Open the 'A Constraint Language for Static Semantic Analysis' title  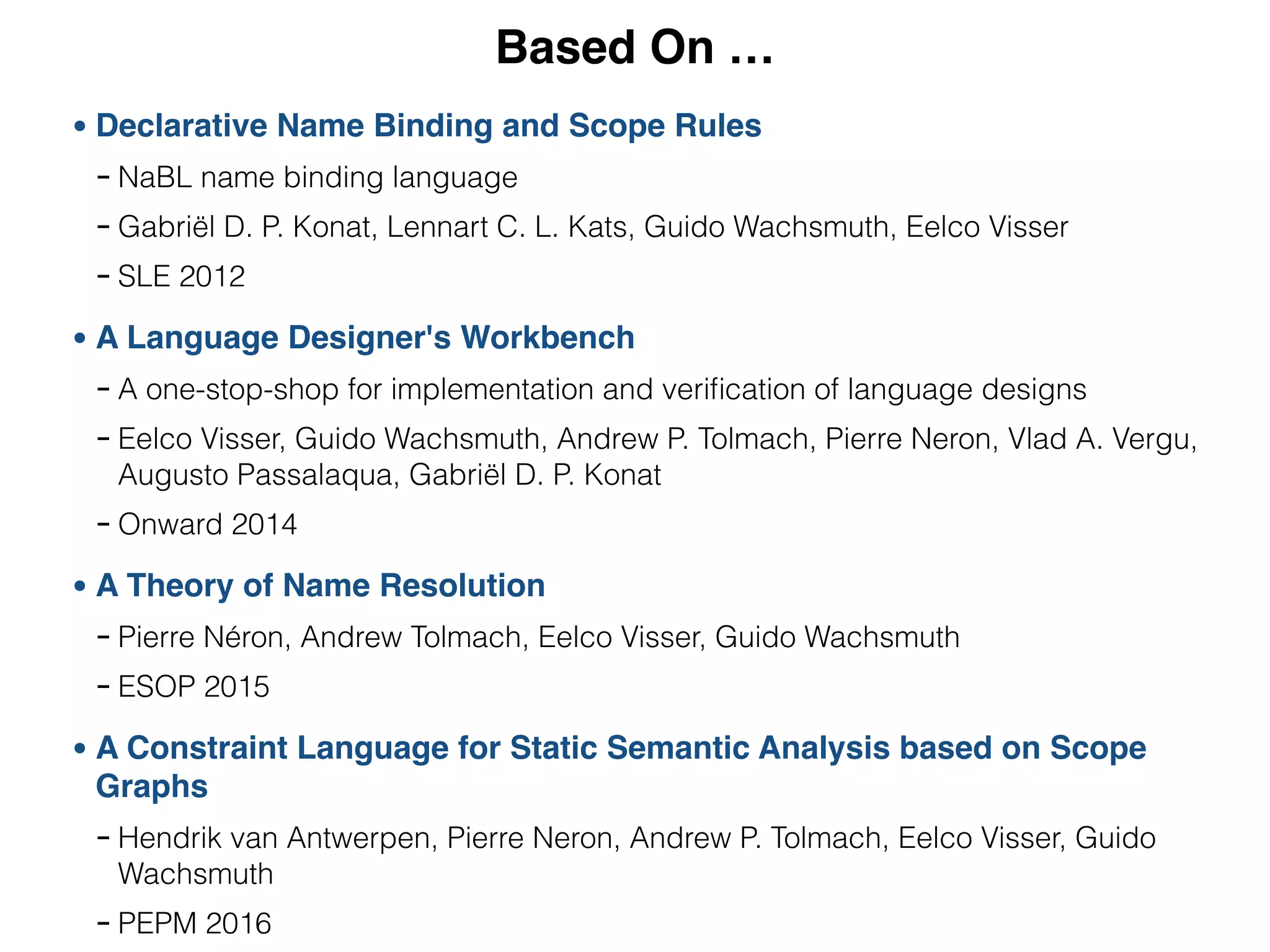point(620,748)
